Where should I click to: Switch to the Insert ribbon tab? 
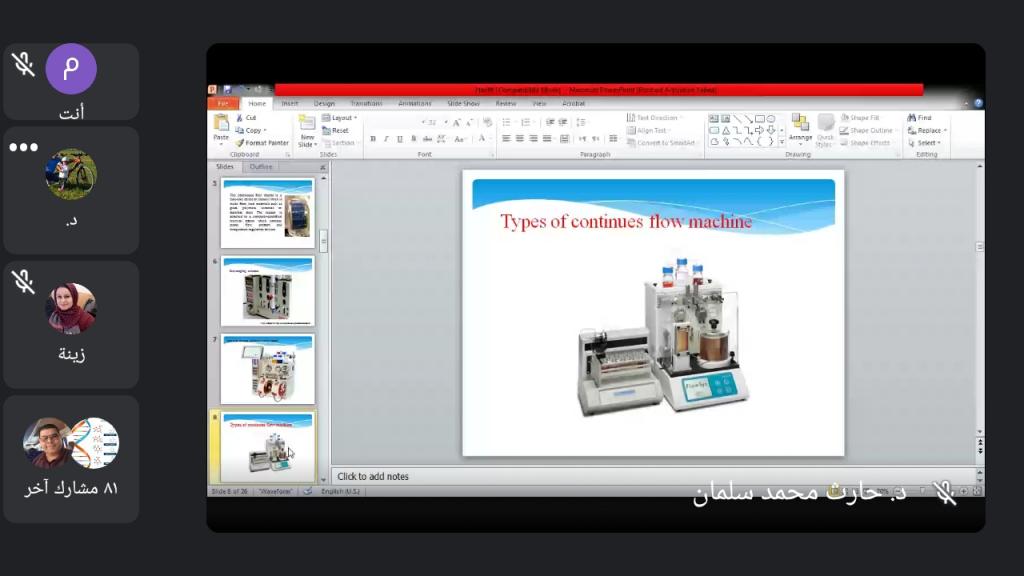click(290, 103)
